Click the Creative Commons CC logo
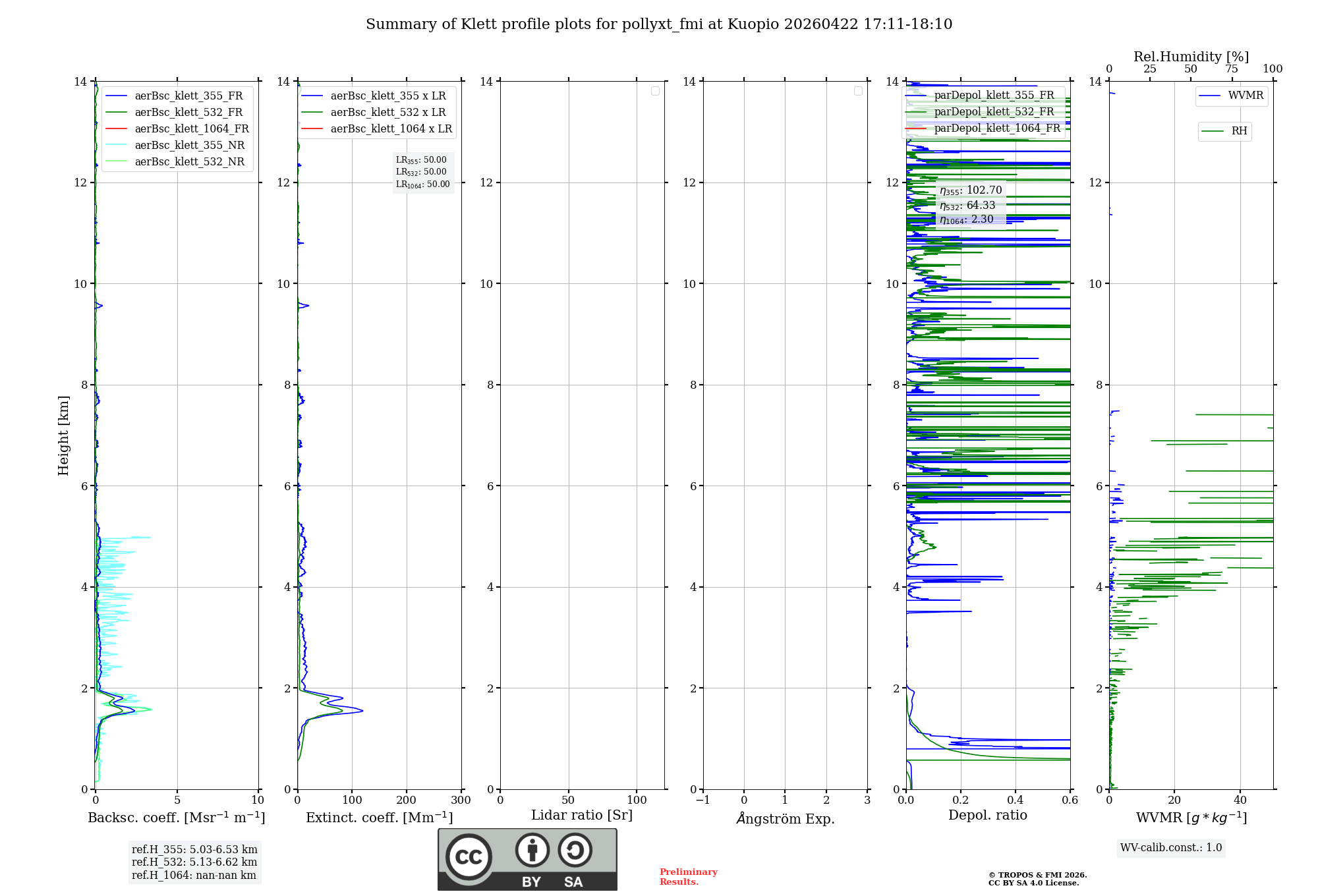 (469, 856)
